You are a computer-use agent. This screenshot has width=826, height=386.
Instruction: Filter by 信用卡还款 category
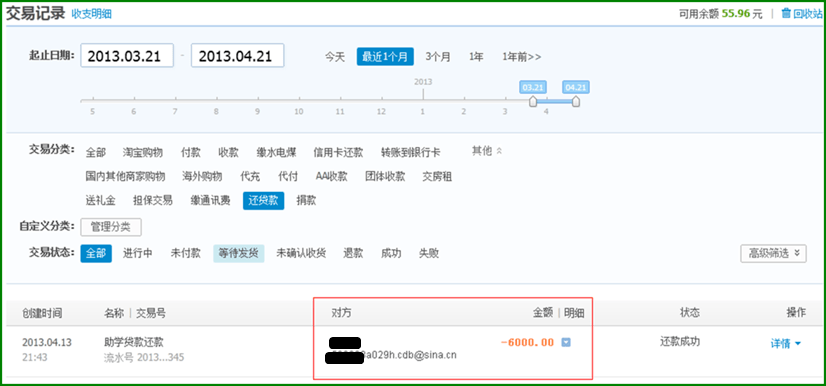pyautogui.click(x=338, y=153)
